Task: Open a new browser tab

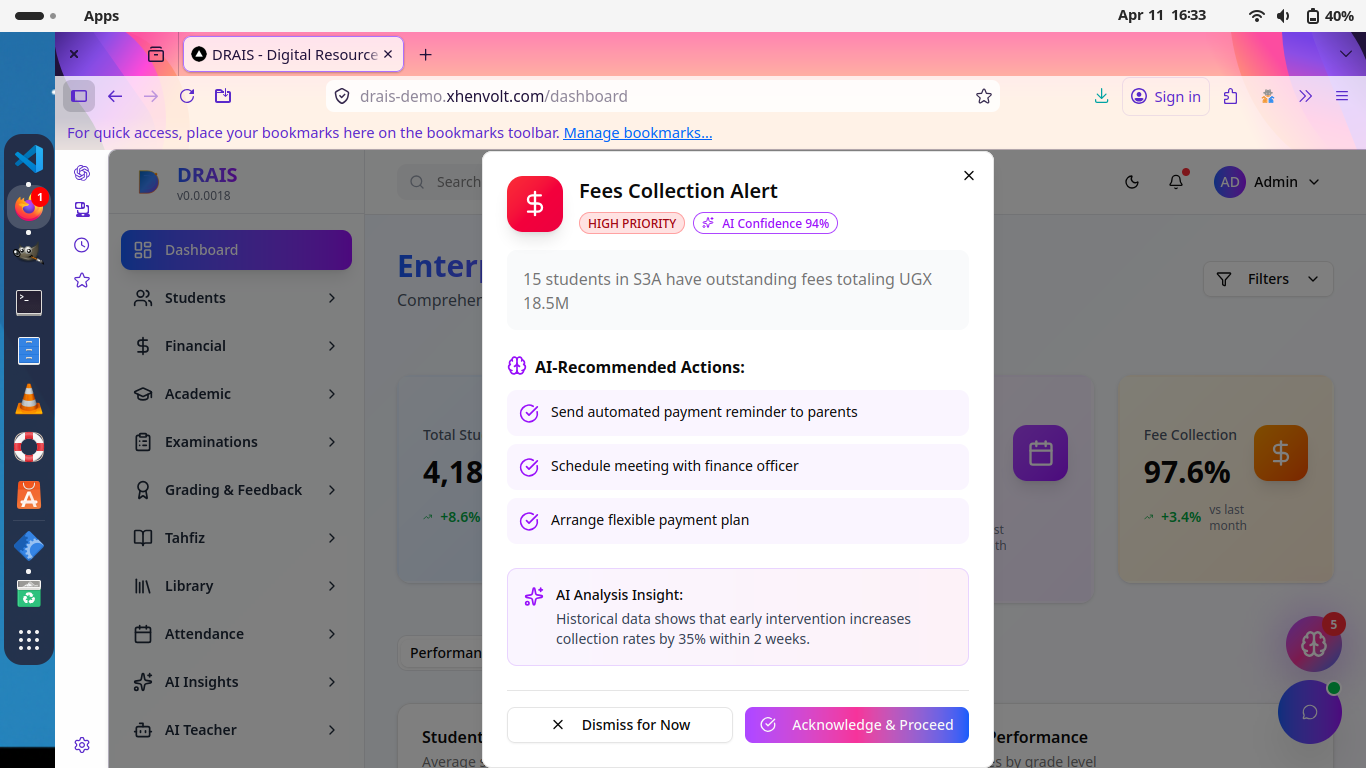Action: coord(425,54)
